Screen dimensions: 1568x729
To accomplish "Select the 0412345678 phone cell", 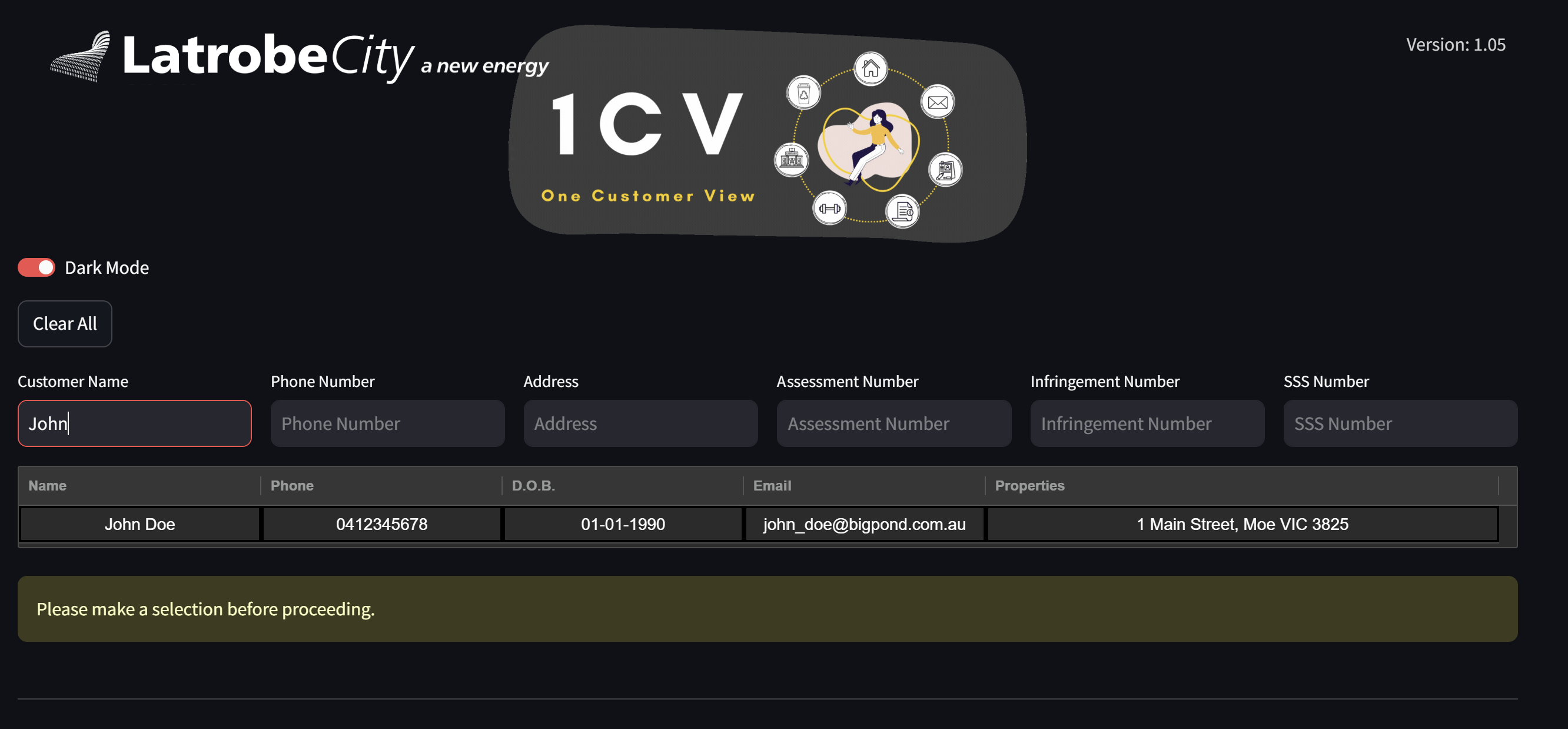I will (x=381, y=523).
